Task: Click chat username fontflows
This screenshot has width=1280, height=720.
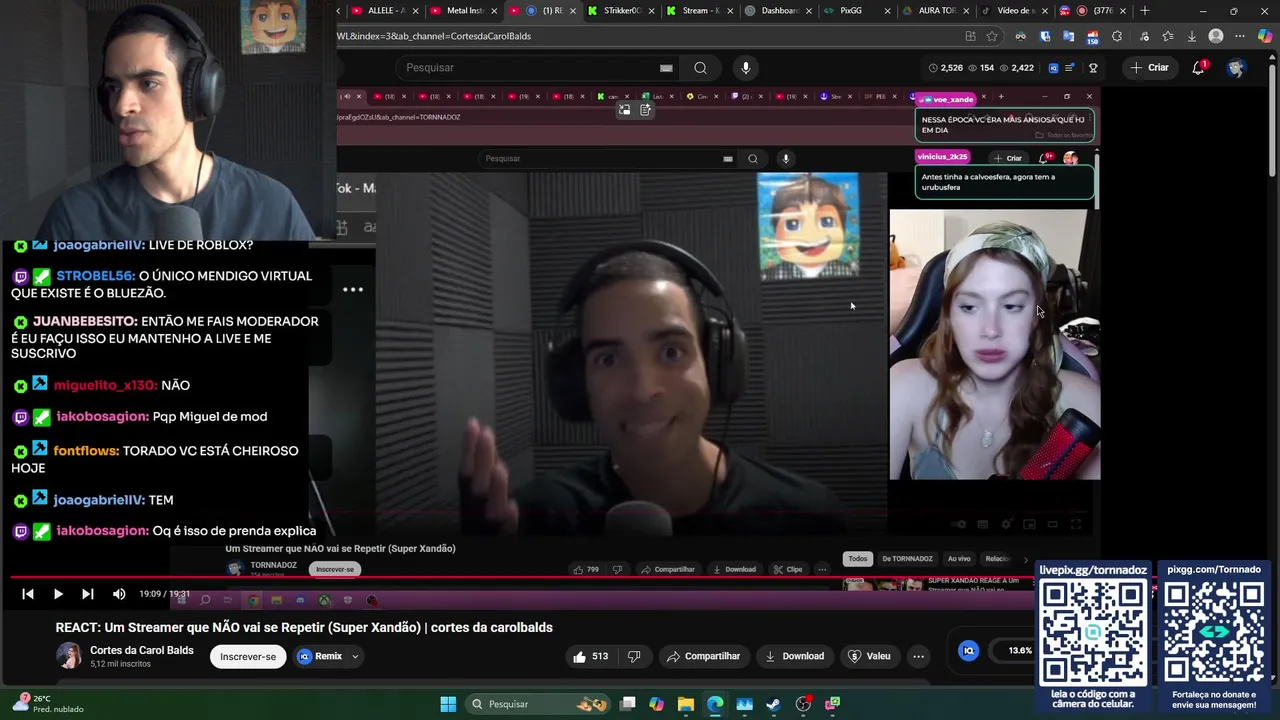Action: (86, 451)
